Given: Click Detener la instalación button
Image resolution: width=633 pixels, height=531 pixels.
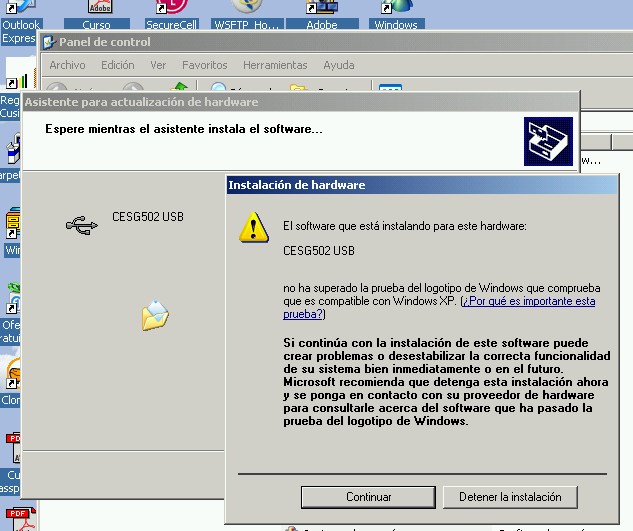Looking at the screenshot, I should pos(510,497).
